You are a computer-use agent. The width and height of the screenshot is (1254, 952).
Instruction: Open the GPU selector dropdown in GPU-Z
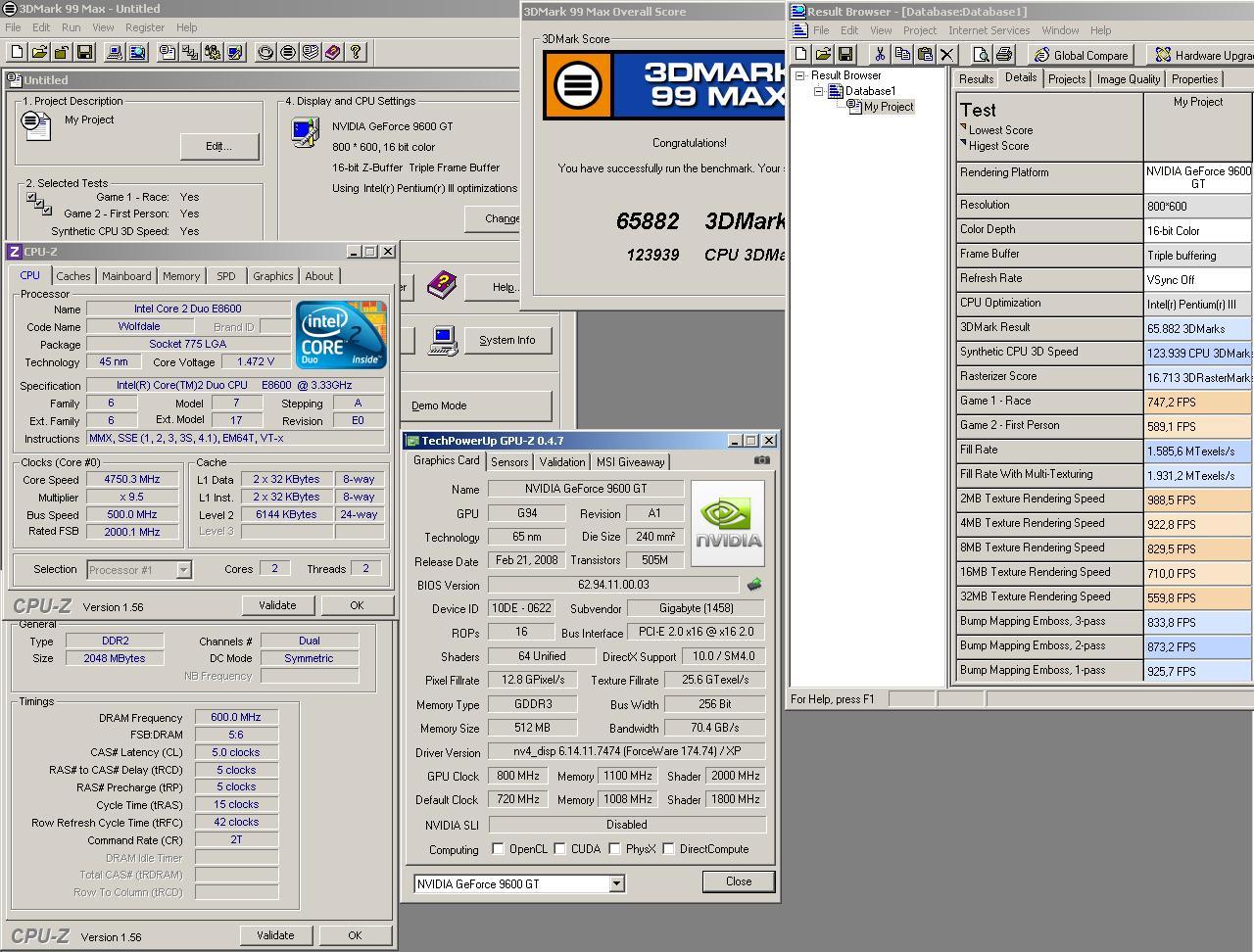point(616,883)
